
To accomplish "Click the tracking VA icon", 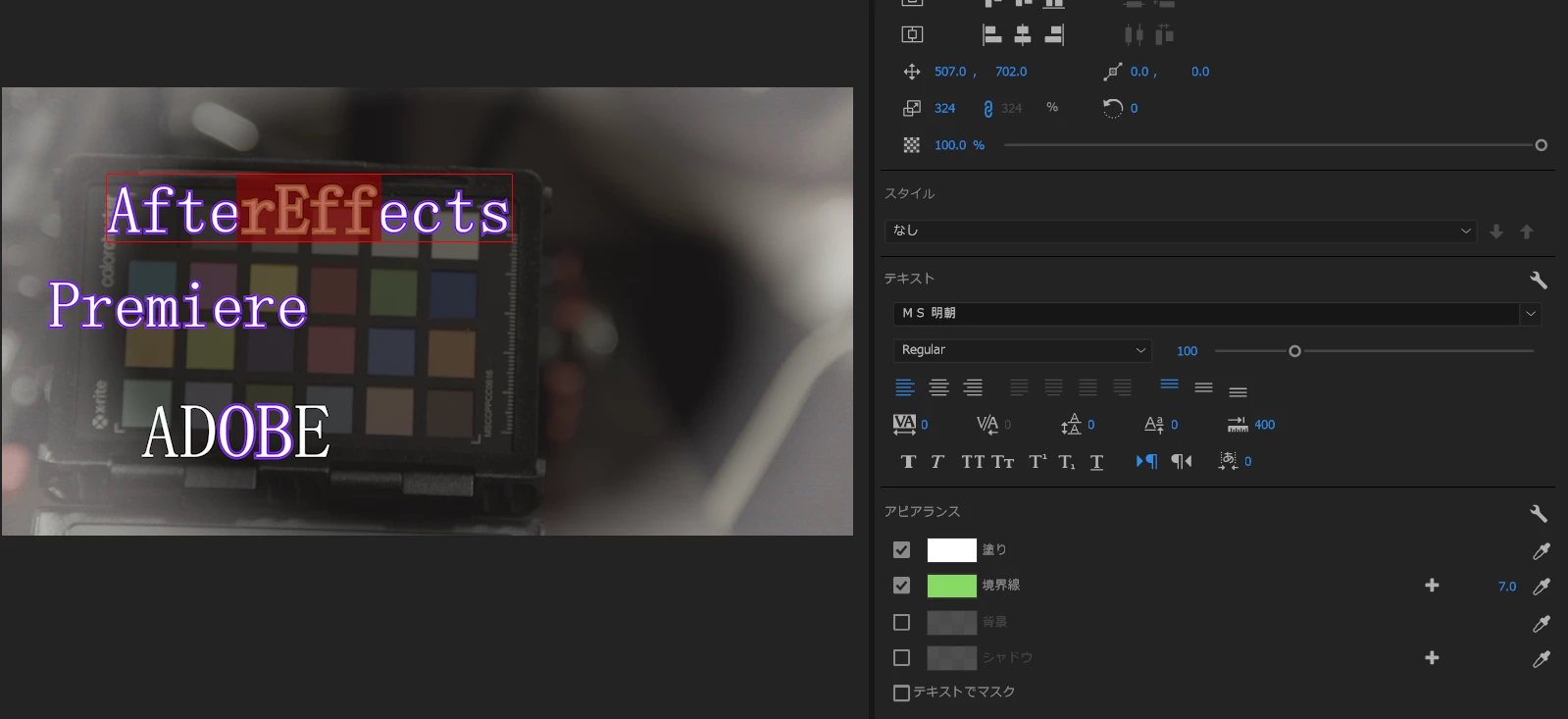I will pos(904,424).
